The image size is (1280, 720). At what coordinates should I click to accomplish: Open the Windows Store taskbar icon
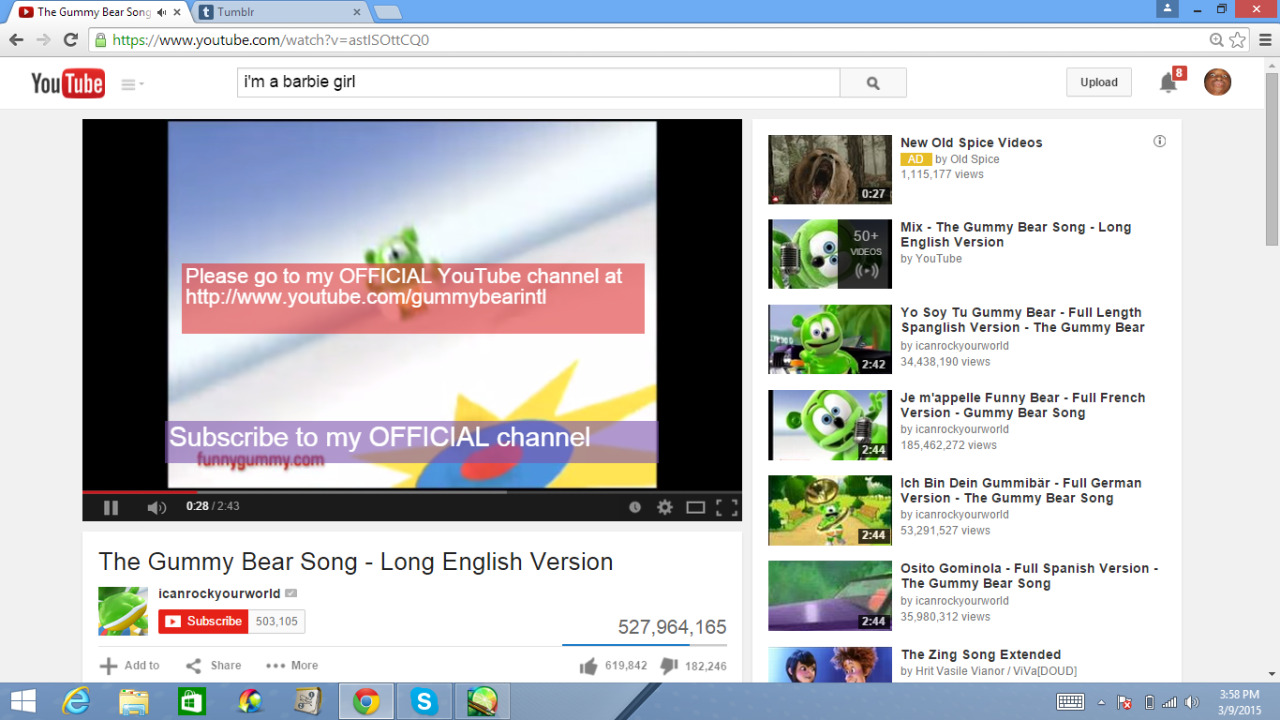192,702
